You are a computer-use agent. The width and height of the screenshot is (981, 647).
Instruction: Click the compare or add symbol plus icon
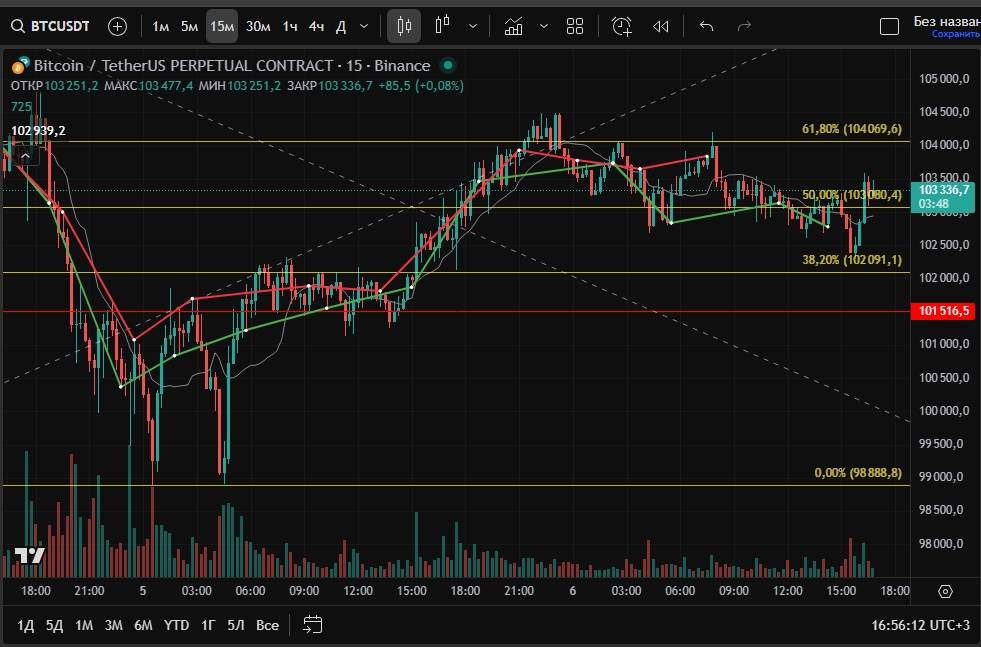[x=117, y=26]
